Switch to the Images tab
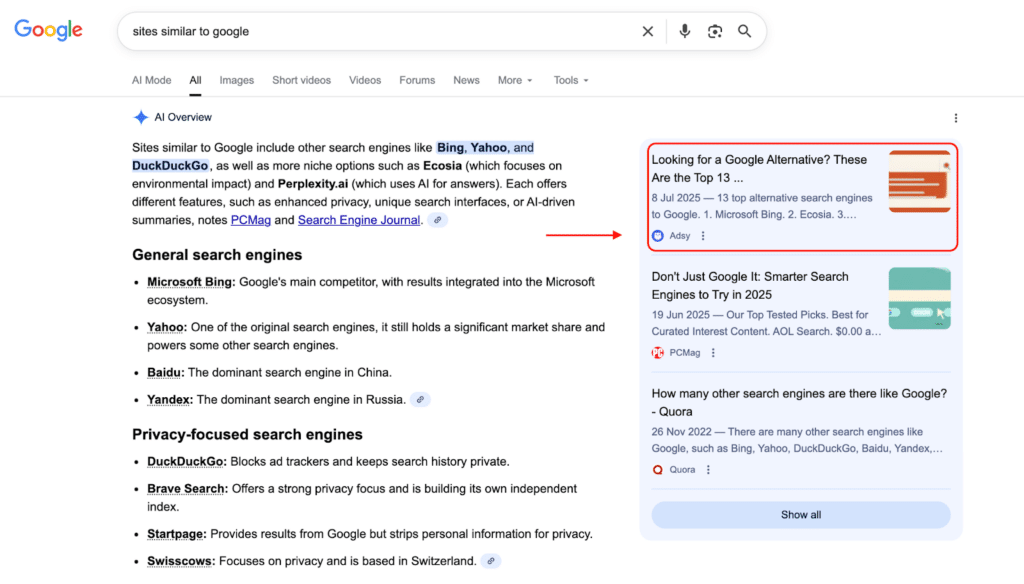Viewport: 1024px width, 584px height. [x=237, y=80]
